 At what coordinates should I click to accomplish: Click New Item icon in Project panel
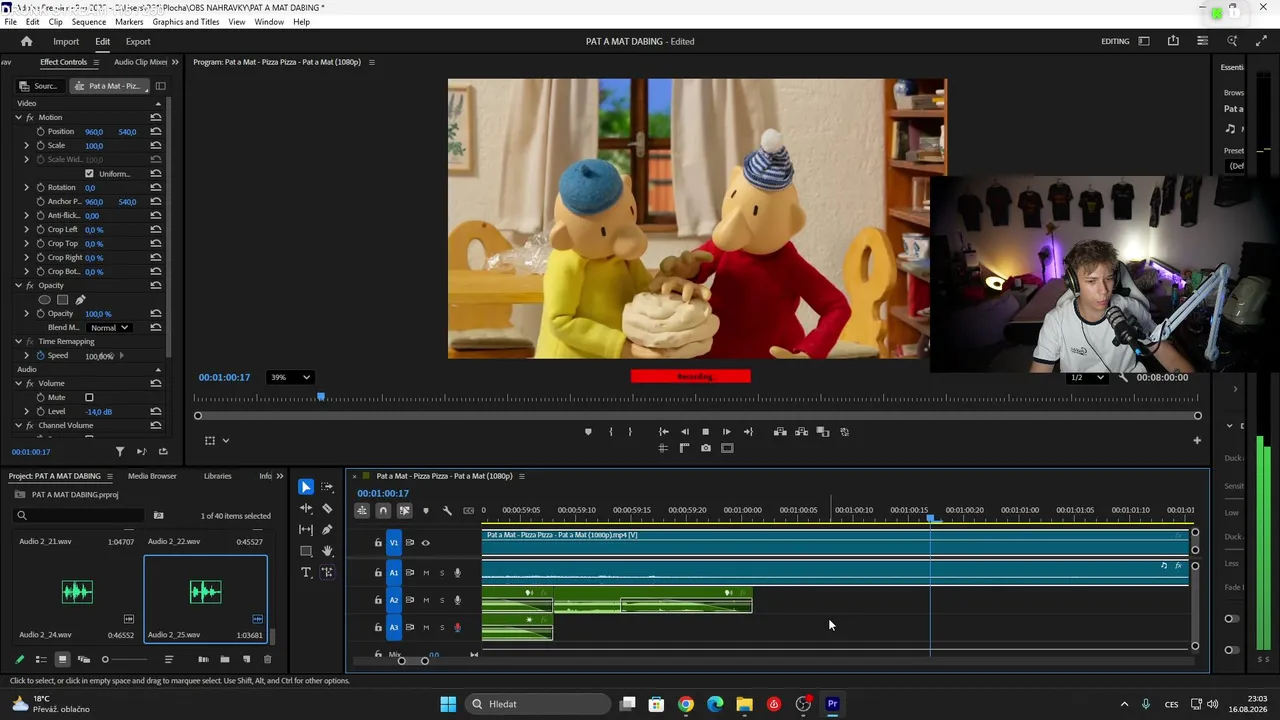247,659
